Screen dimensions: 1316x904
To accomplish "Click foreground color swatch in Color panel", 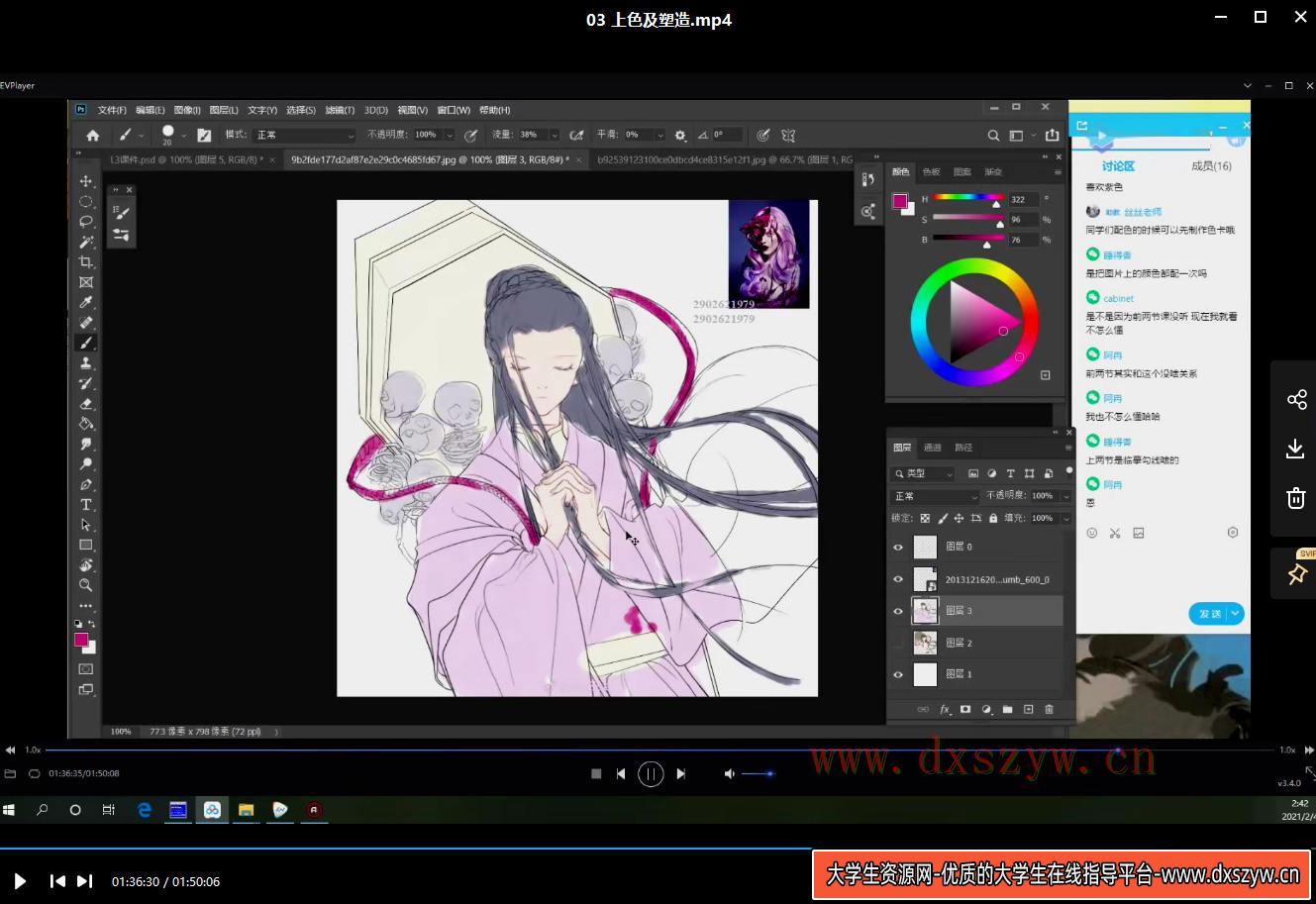I will pos(899,201).
